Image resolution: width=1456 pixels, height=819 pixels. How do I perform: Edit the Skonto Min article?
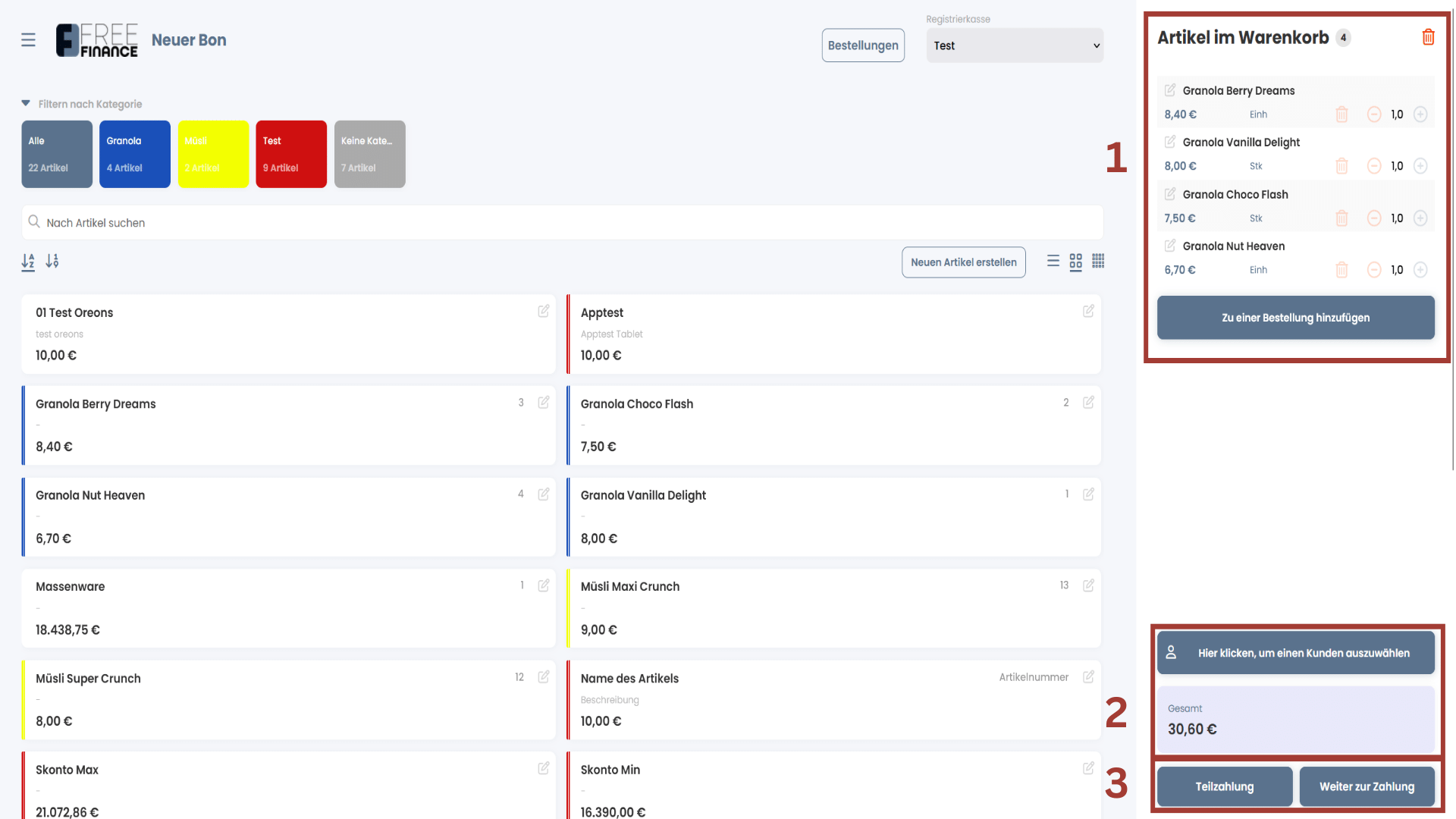[x=1088, y=768]
